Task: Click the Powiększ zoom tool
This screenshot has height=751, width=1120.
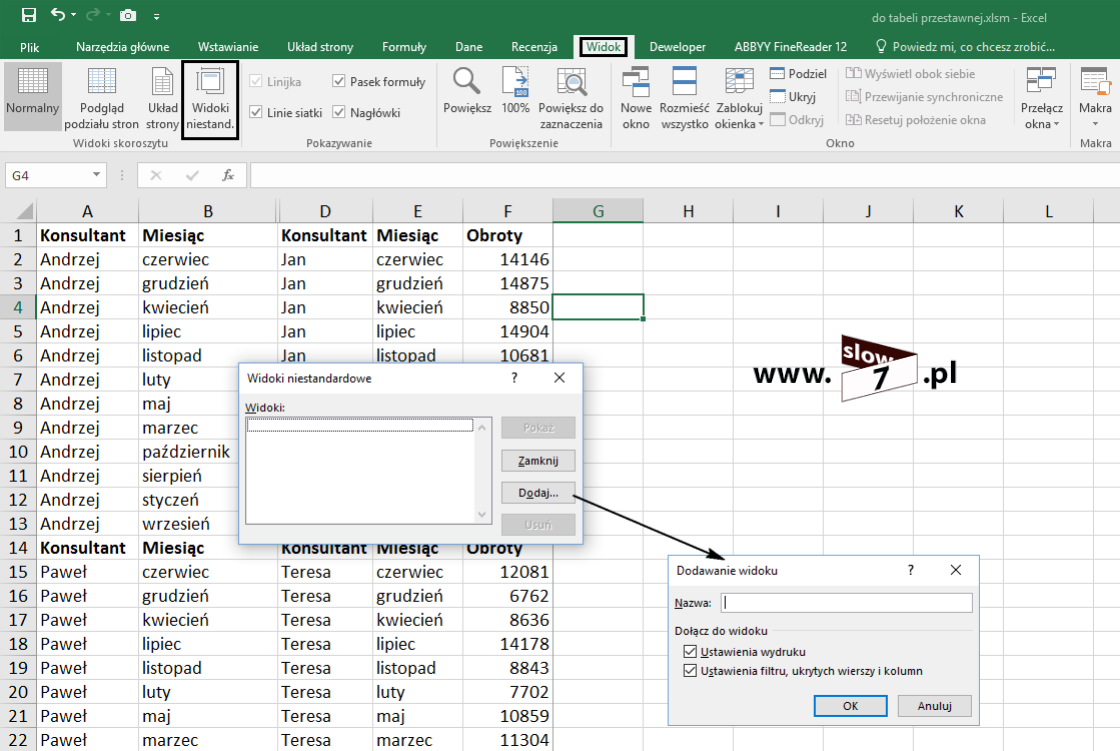Action: click(467, 91)
